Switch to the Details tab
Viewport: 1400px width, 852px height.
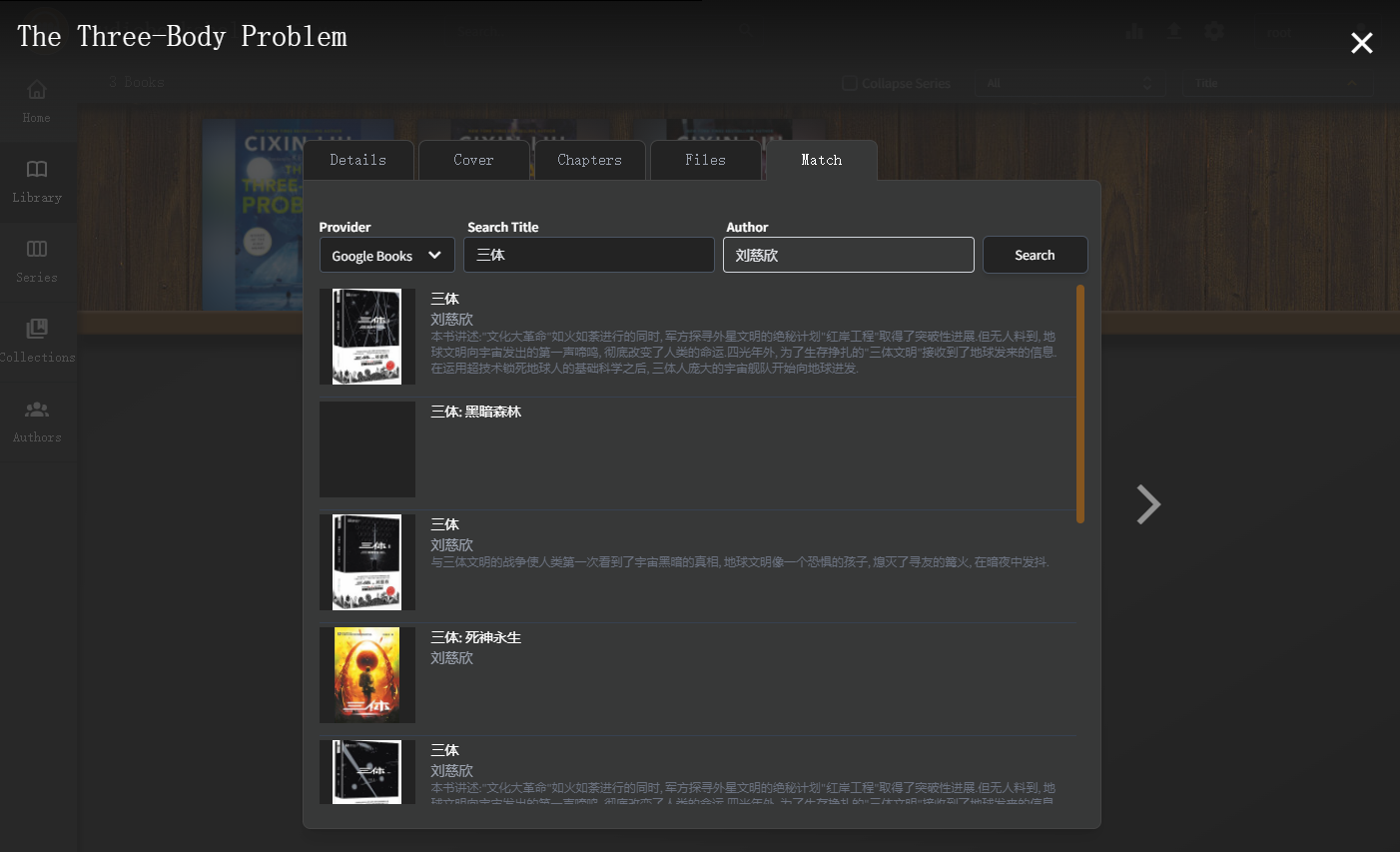(x=358, y=160)
